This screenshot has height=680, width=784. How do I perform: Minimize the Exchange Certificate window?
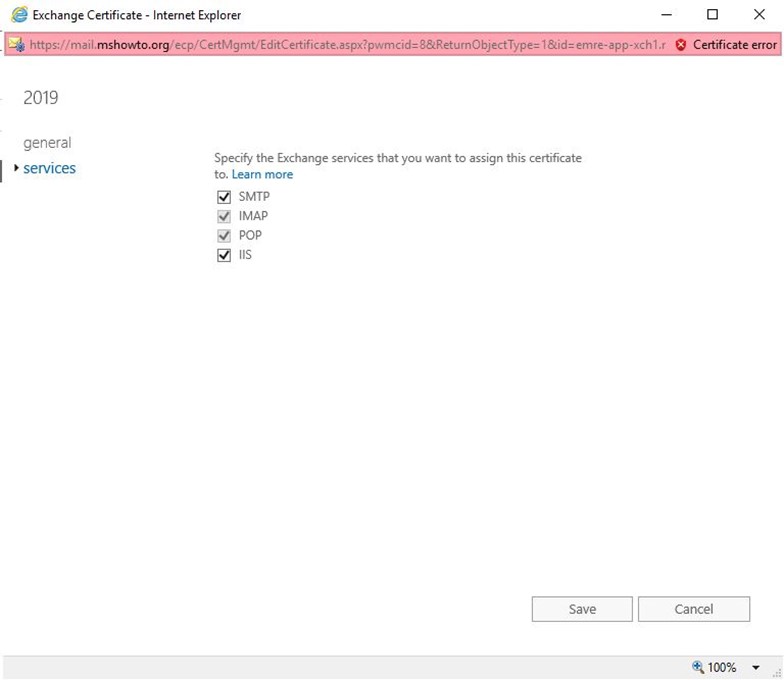click(x=666, y=14)
